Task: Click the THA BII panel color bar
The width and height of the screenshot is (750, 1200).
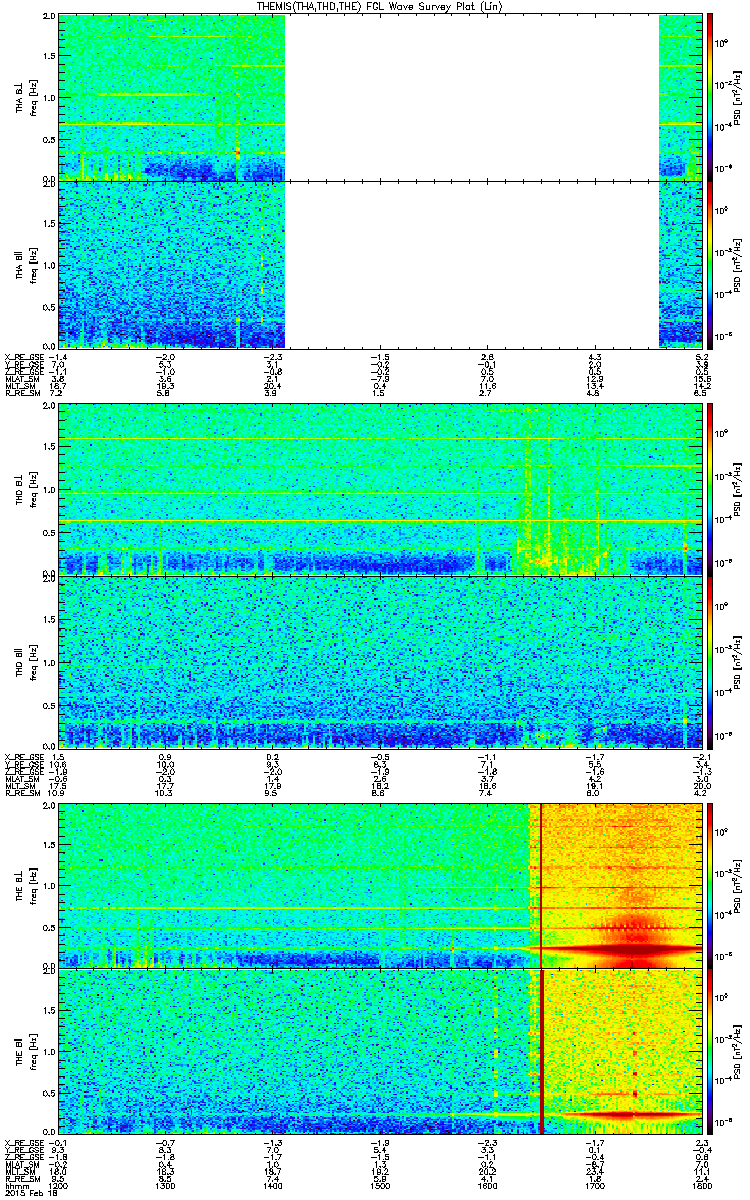Action: [x=710, y=264]
